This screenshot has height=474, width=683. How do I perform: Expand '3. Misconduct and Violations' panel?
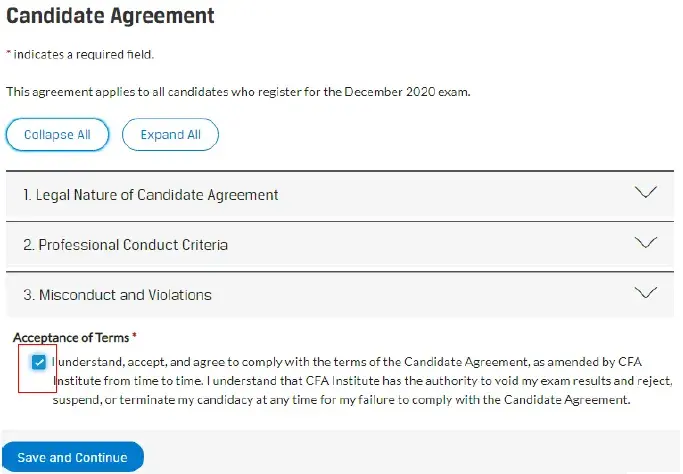tap(340, 295)
